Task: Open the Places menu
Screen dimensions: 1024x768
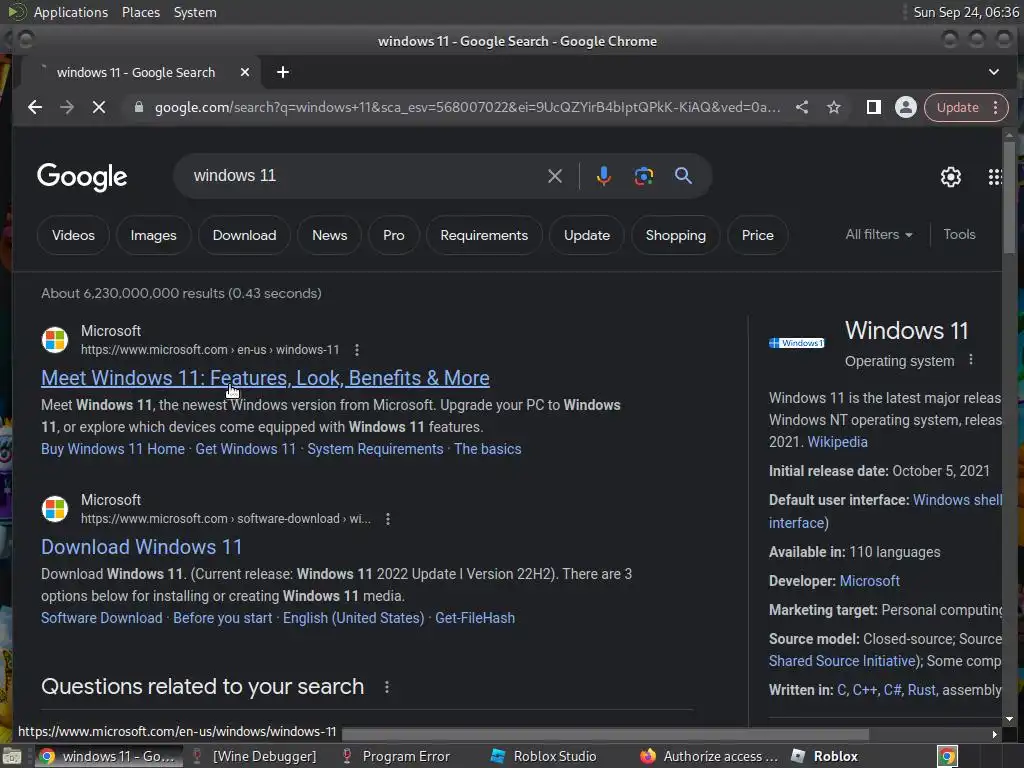Action: (x=140, y=12)
